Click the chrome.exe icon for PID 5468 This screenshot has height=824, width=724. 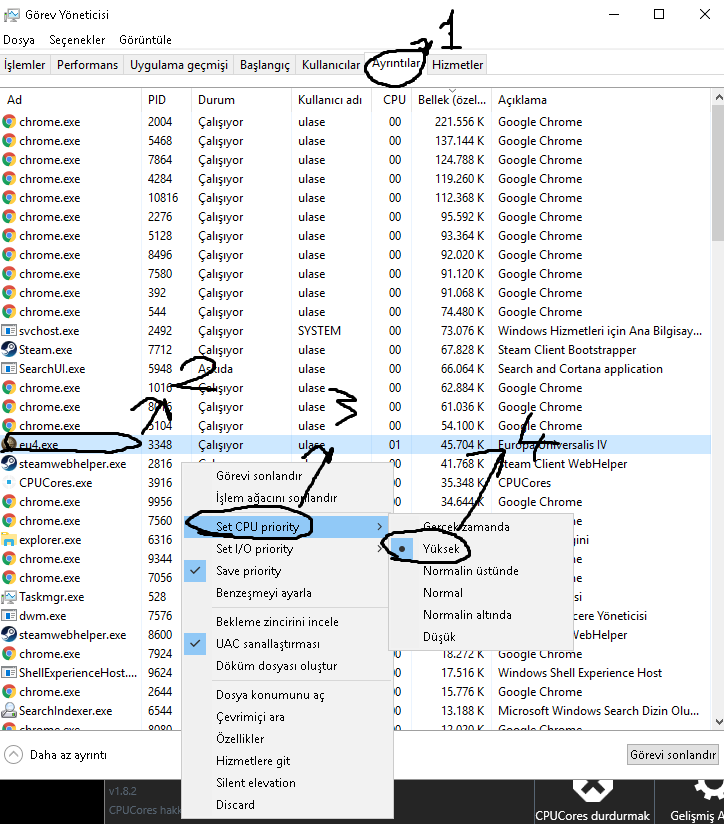[x=8, y=141]
